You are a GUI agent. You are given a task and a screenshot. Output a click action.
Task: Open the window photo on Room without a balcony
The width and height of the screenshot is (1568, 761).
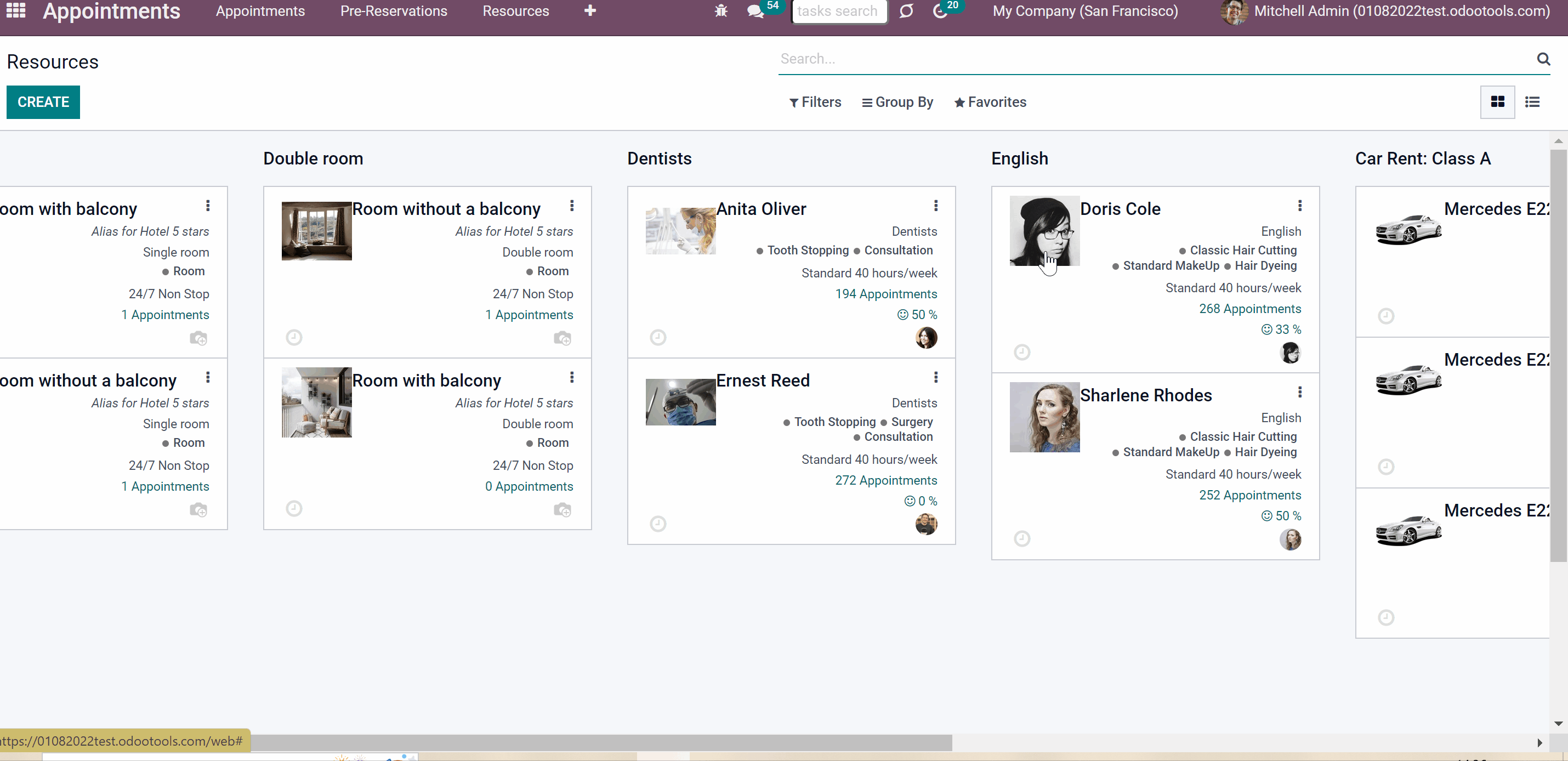coord(316,231)
